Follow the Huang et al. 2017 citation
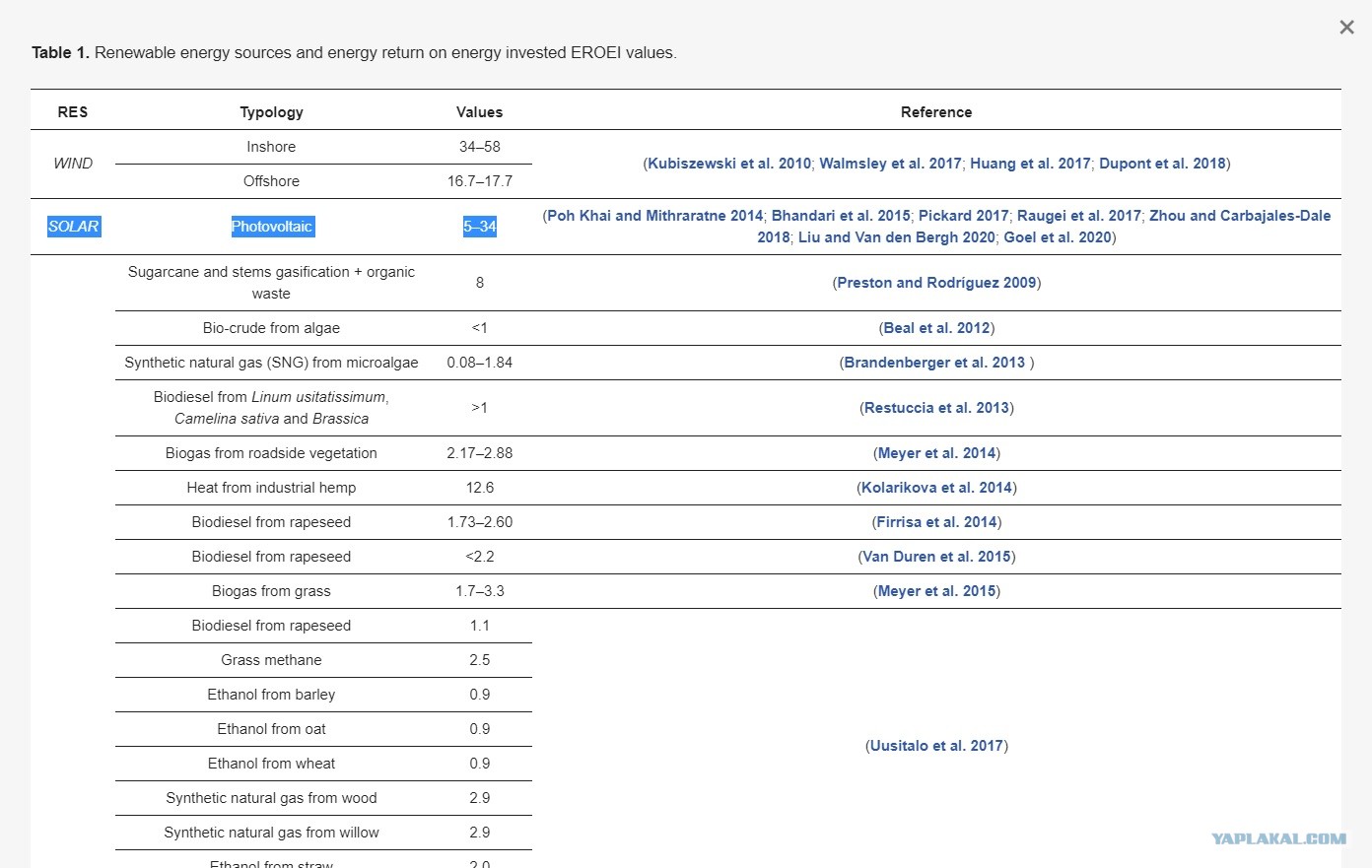 (1030, 164)
